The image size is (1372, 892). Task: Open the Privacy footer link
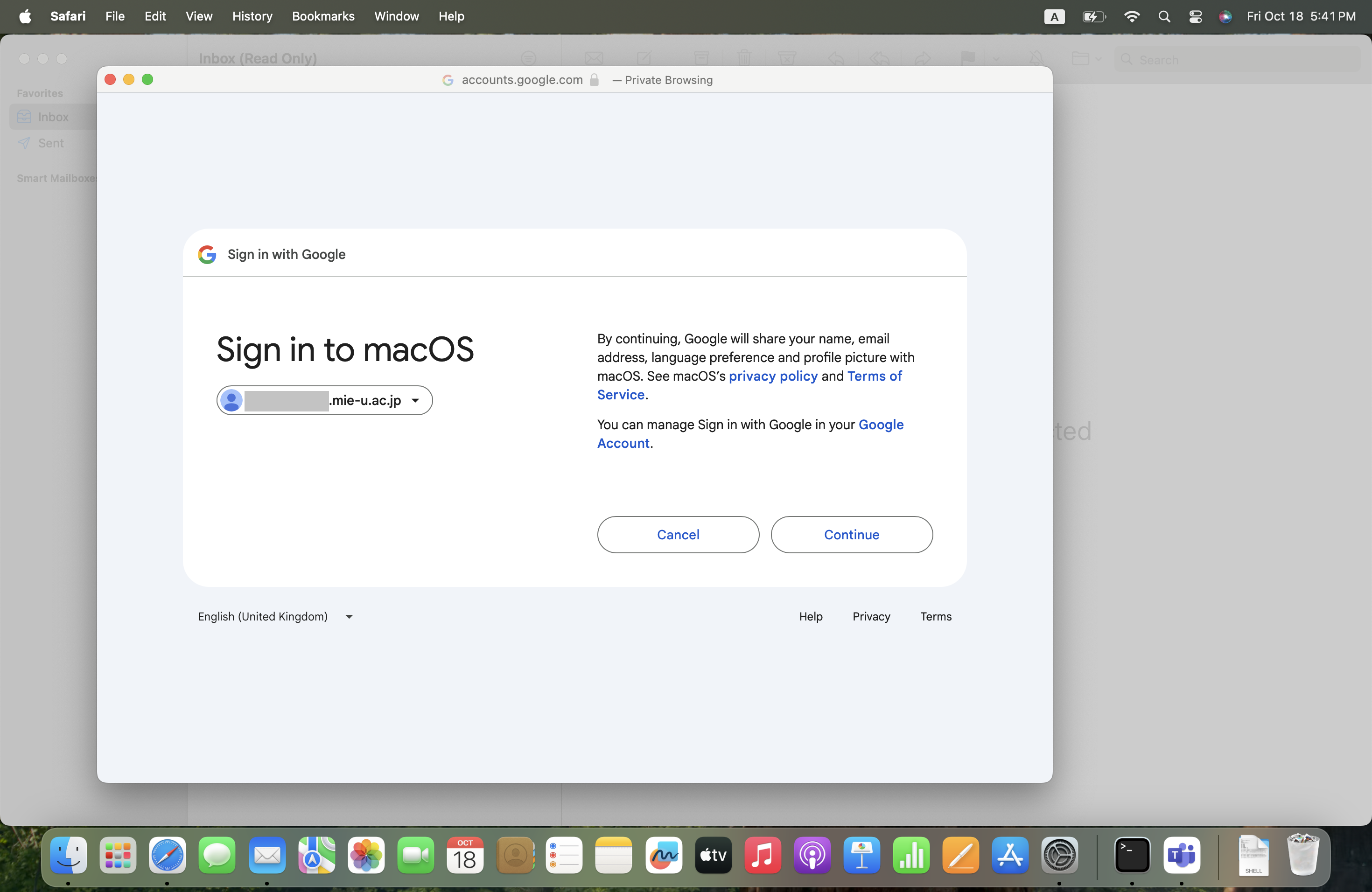[871, 617]
